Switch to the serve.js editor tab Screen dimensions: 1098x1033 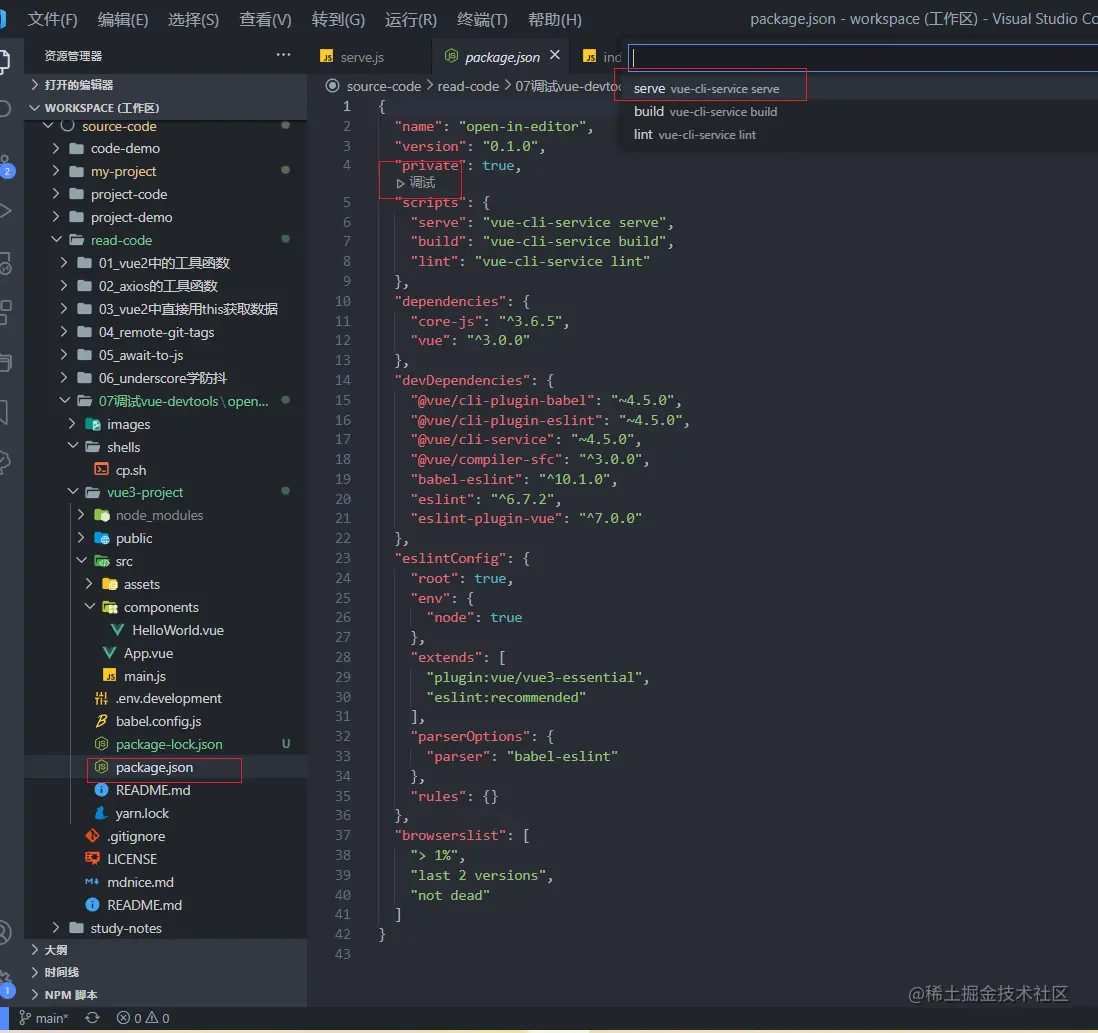[x=364, y=57]
